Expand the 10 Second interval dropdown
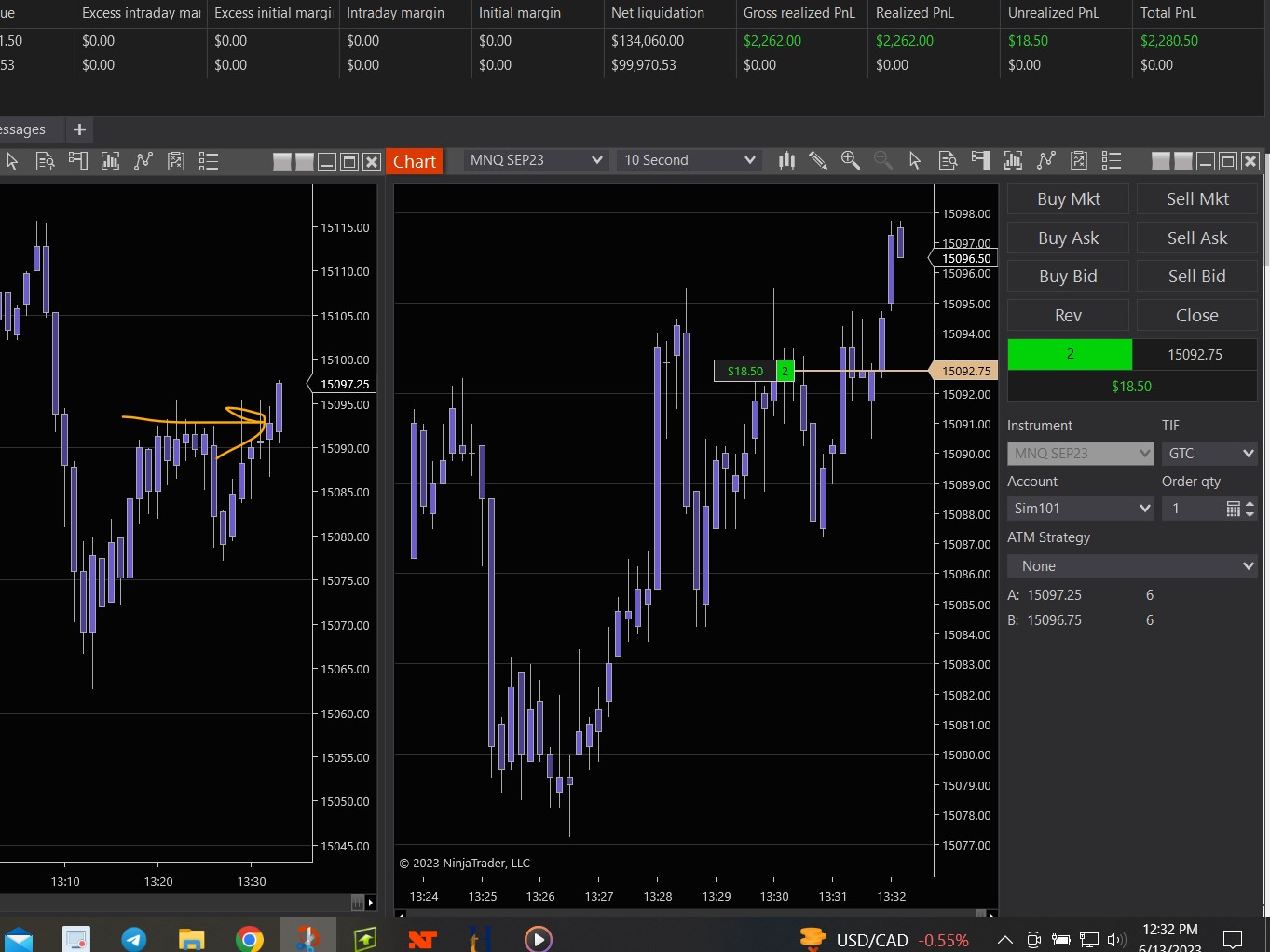 (688, 160)
